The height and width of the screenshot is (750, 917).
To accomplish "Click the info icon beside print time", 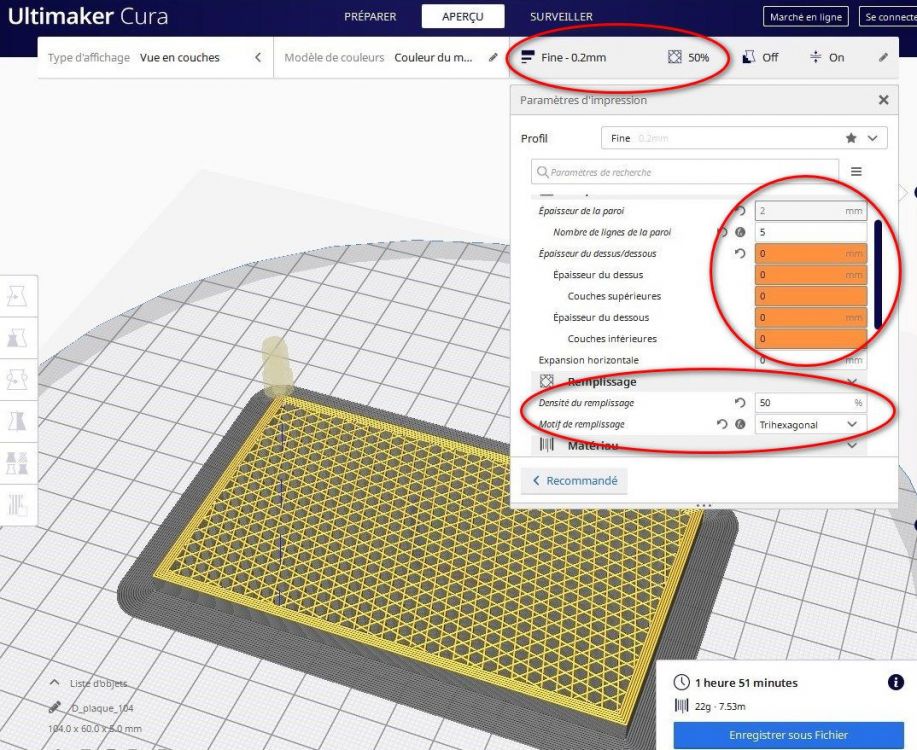I will point(895,682).
